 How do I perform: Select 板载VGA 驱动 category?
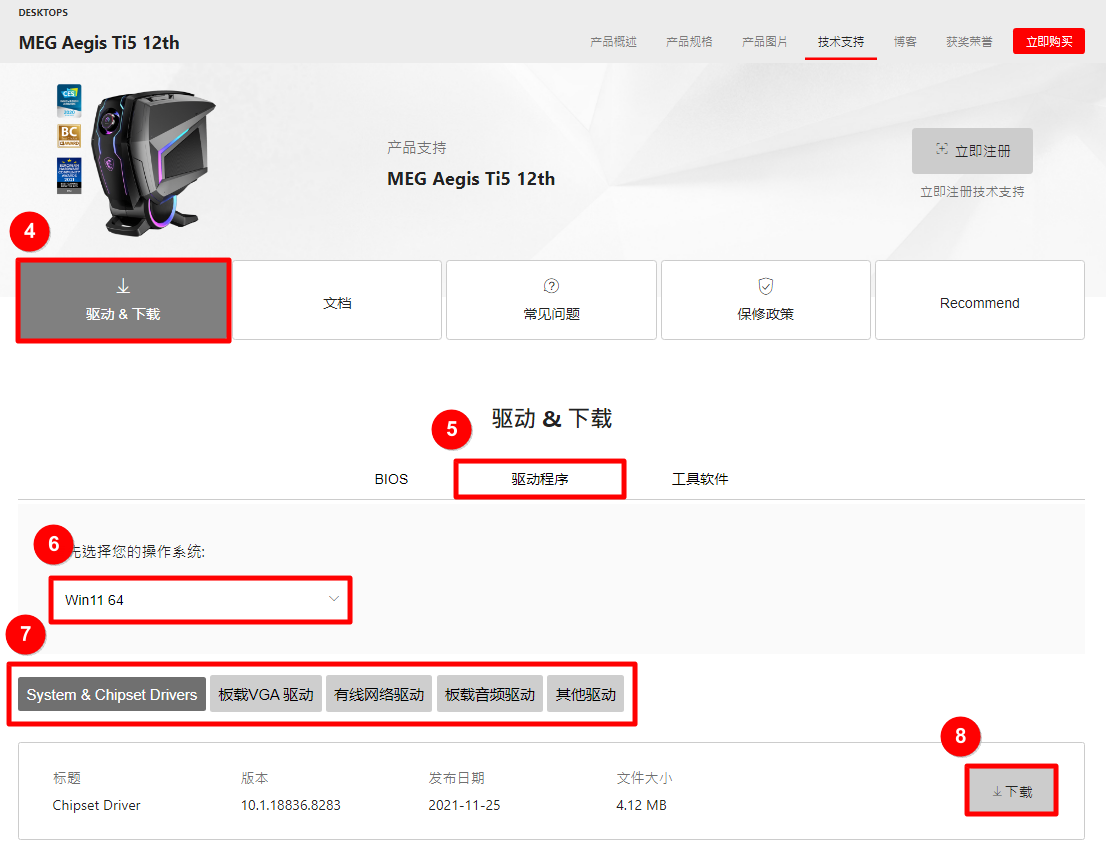(x=266, y=694)
